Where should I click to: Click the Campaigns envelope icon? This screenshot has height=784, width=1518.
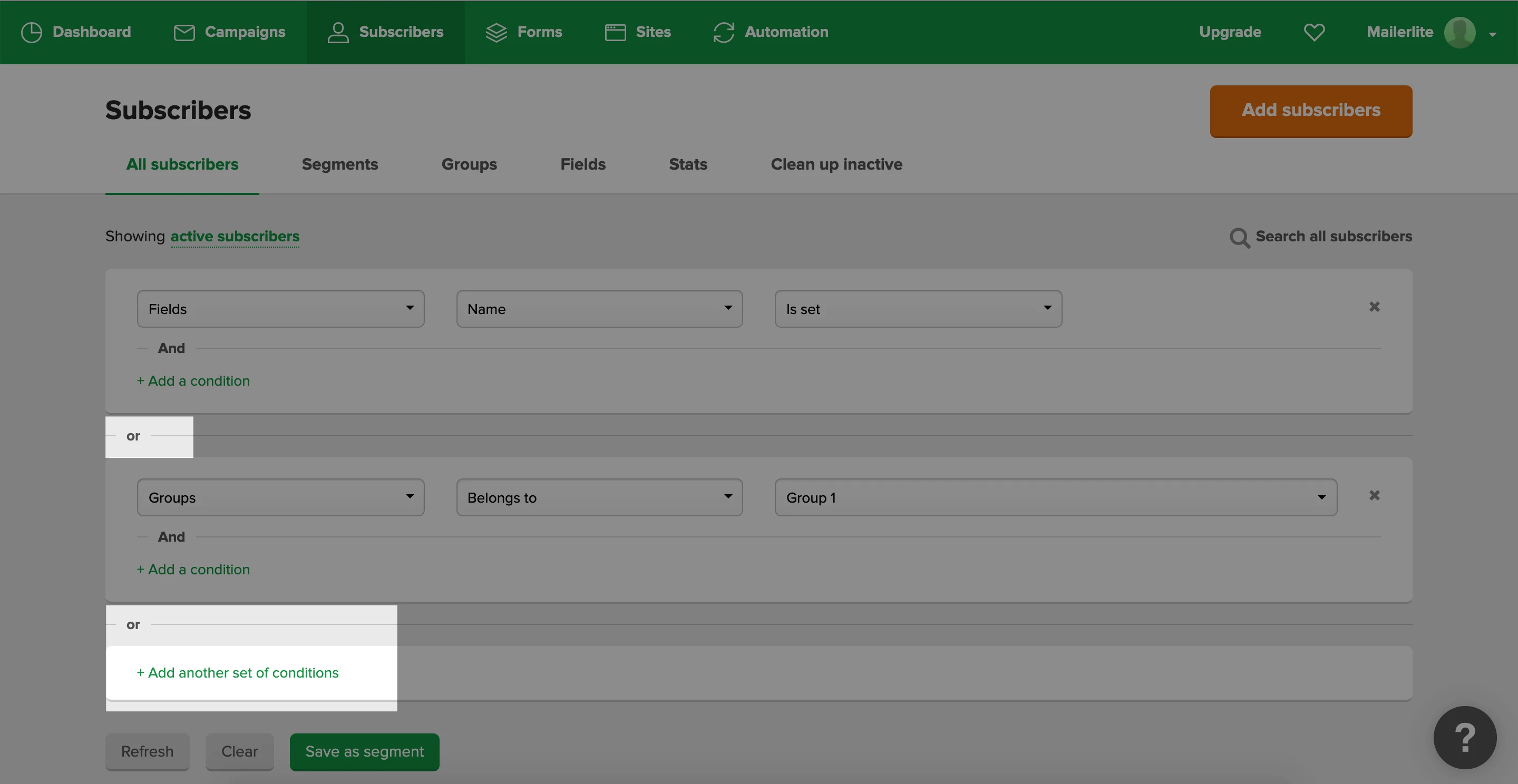(184, 32)
